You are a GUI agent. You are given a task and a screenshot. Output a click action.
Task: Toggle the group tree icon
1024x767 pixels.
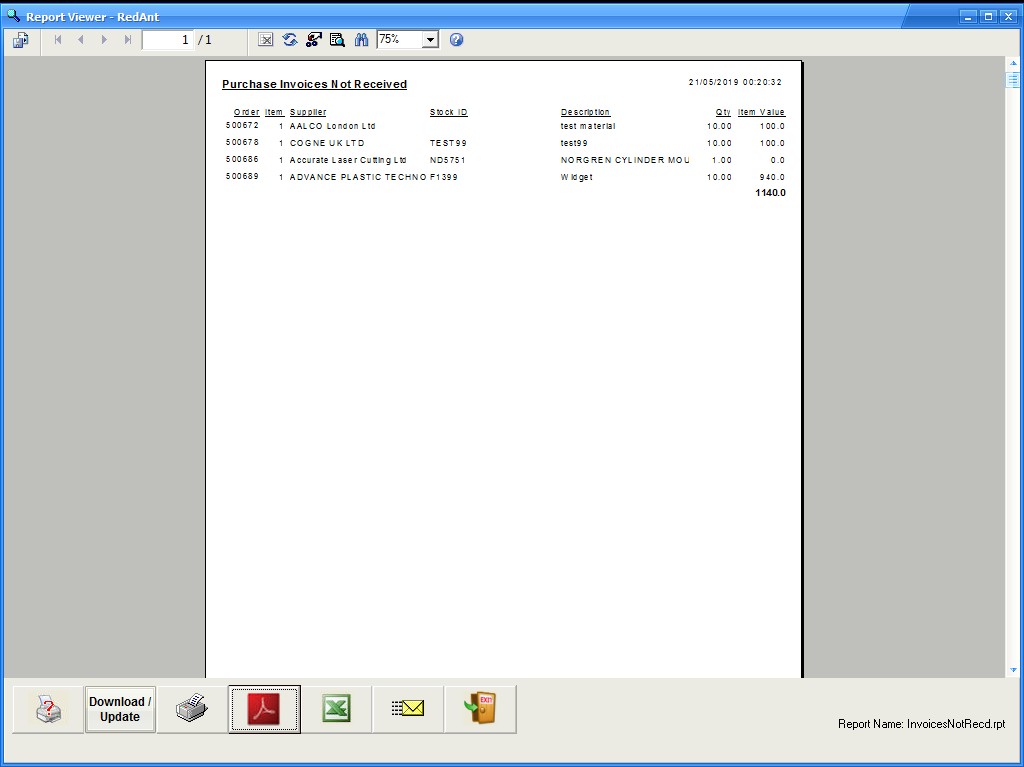click(x=314, y=40)
